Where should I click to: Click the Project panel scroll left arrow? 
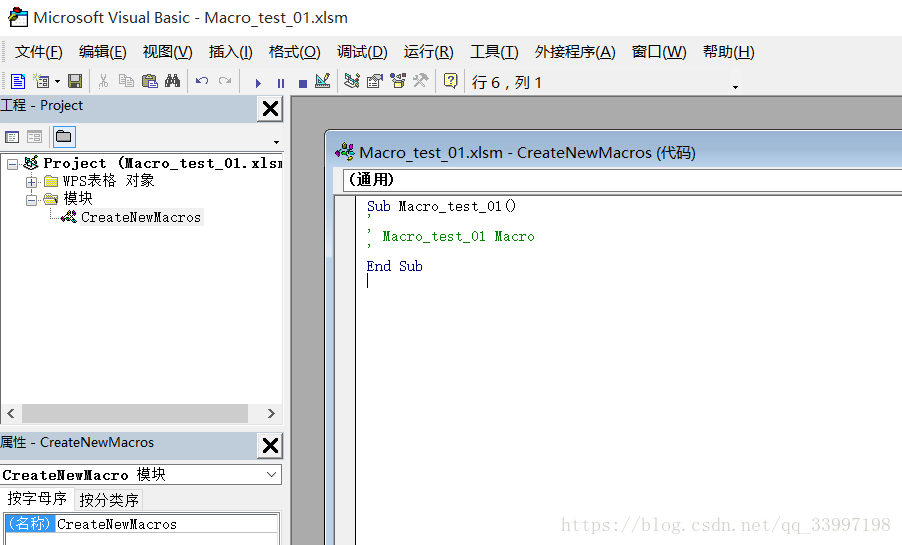click(x=11, y=413)
